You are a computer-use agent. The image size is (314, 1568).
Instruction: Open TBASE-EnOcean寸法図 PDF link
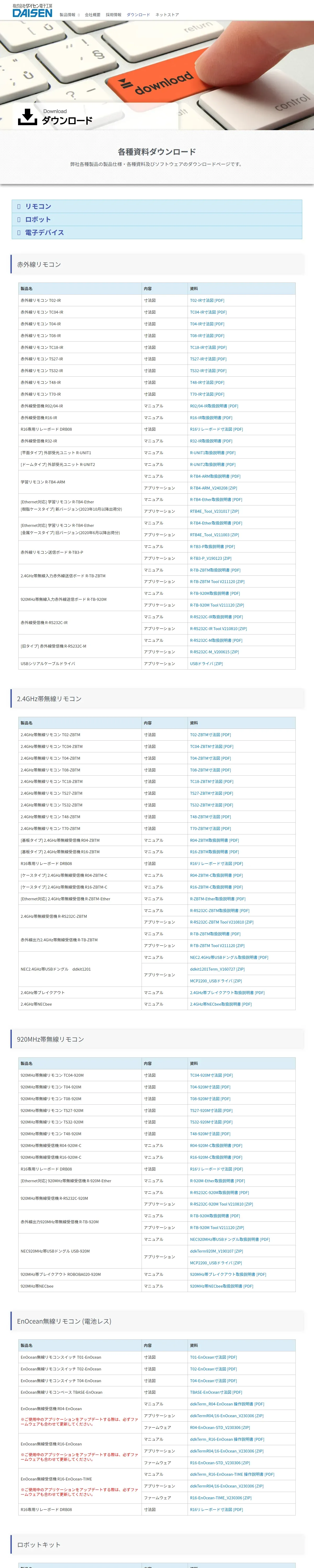[216, 1392]
